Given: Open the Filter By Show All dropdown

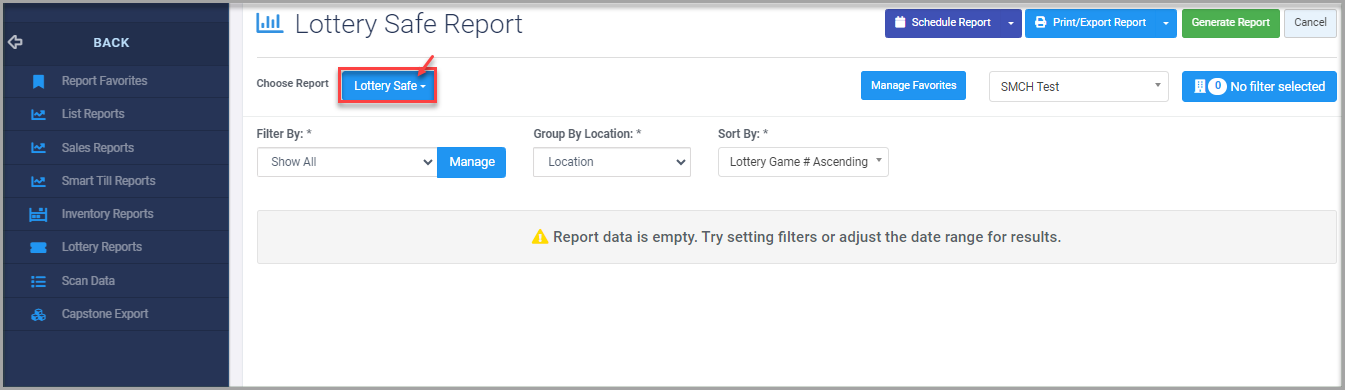Looking at the screenshot, I should pyautogui.click(x=347, y=162).
